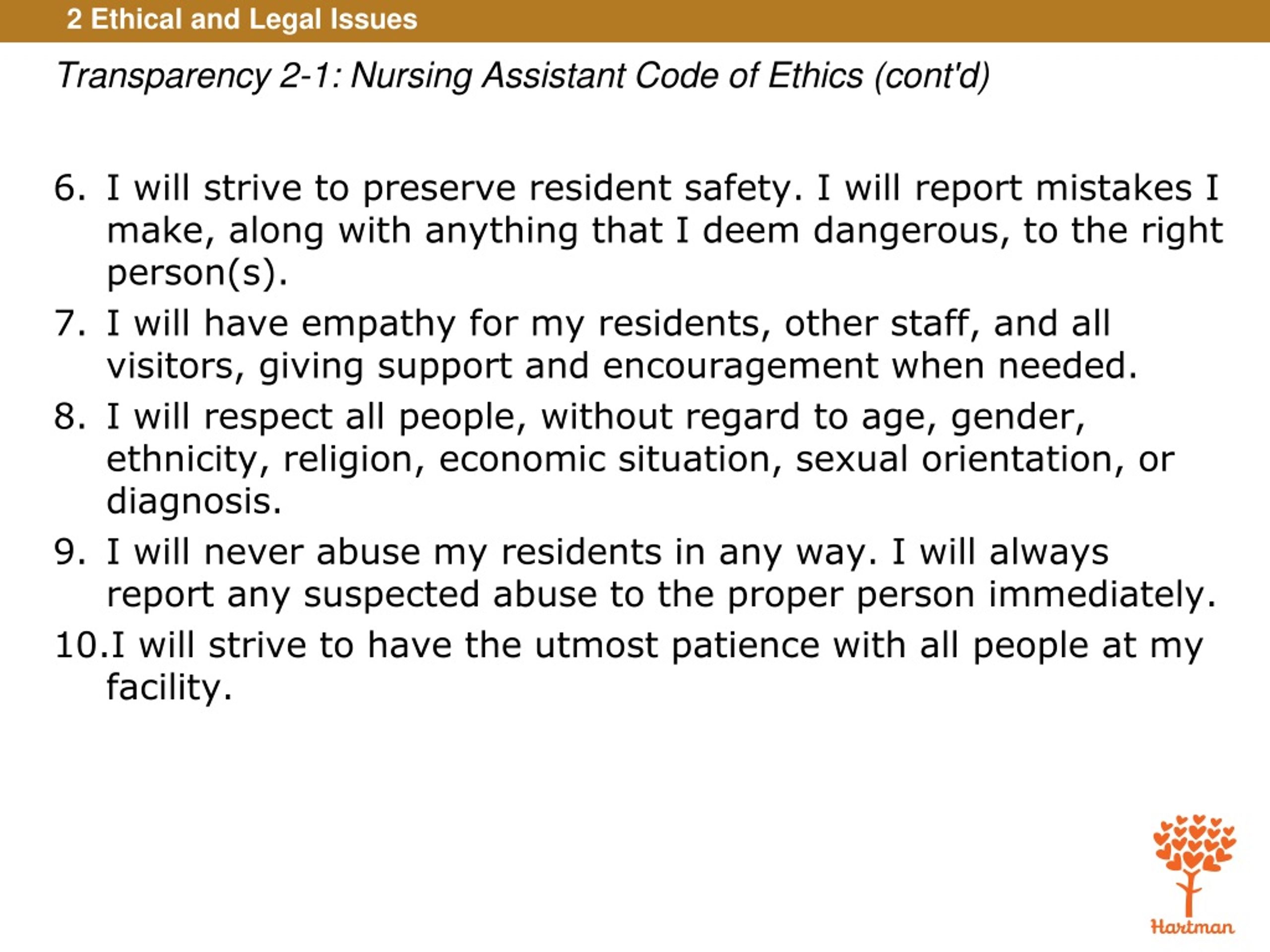
Task: Click list item number 9
Action: tap(635, 573)
